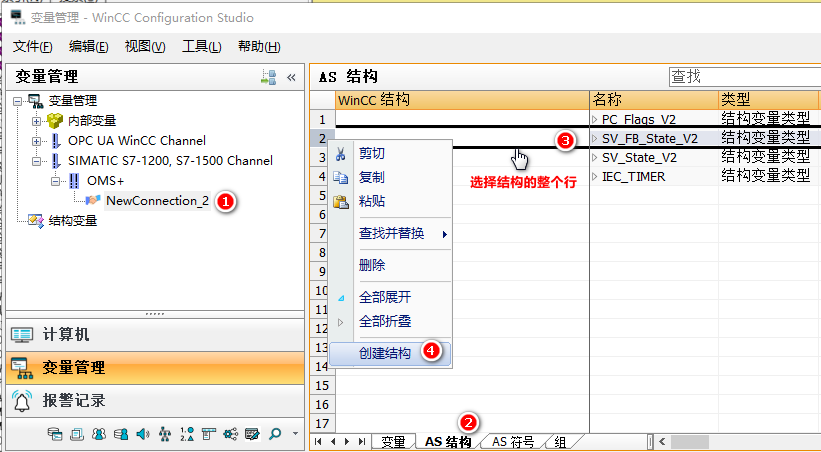The width and height of the screenshot is (821, 452).
Task: Click the speaker horn icon in bottom toolbar
Action: [x=141, y=434]
